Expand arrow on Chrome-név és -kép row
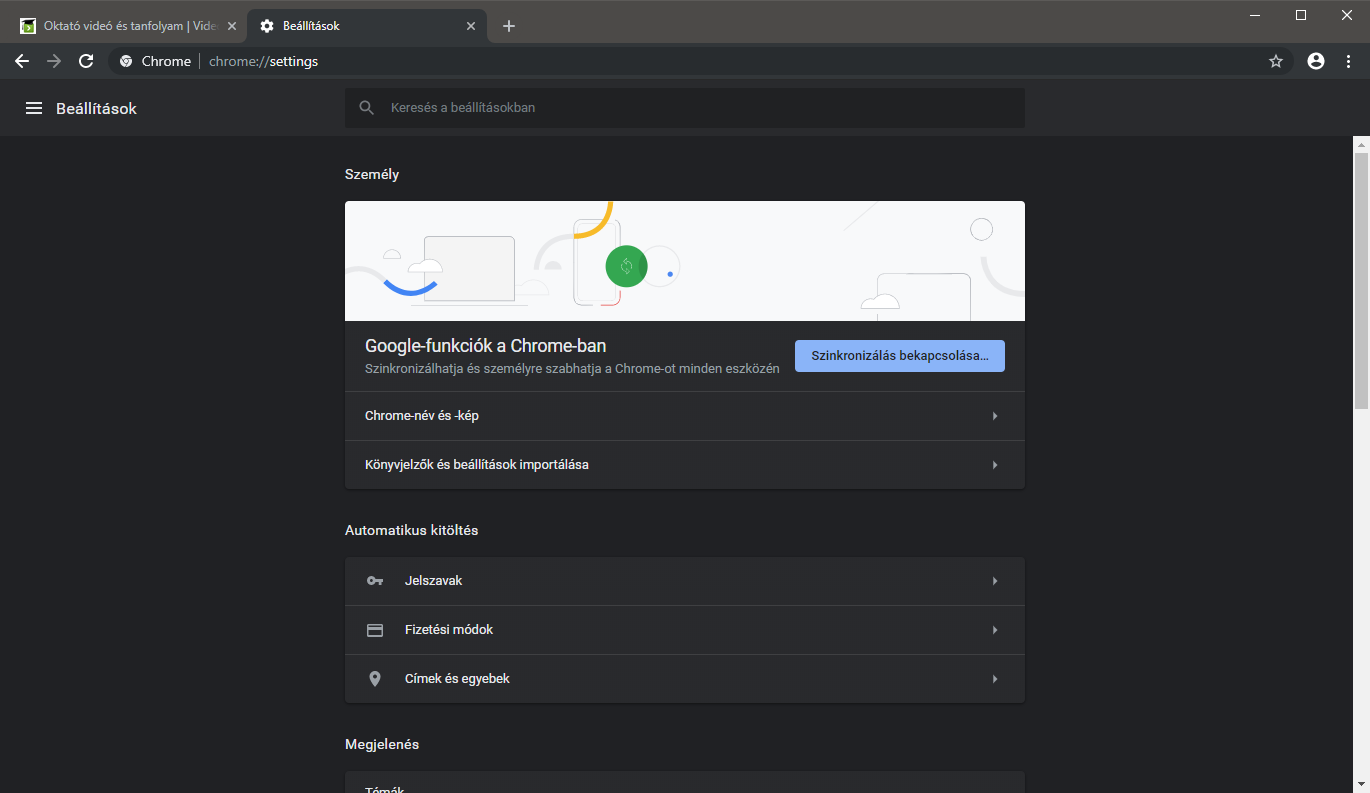This screenshot has height=793, width=1370. point(995,416)
